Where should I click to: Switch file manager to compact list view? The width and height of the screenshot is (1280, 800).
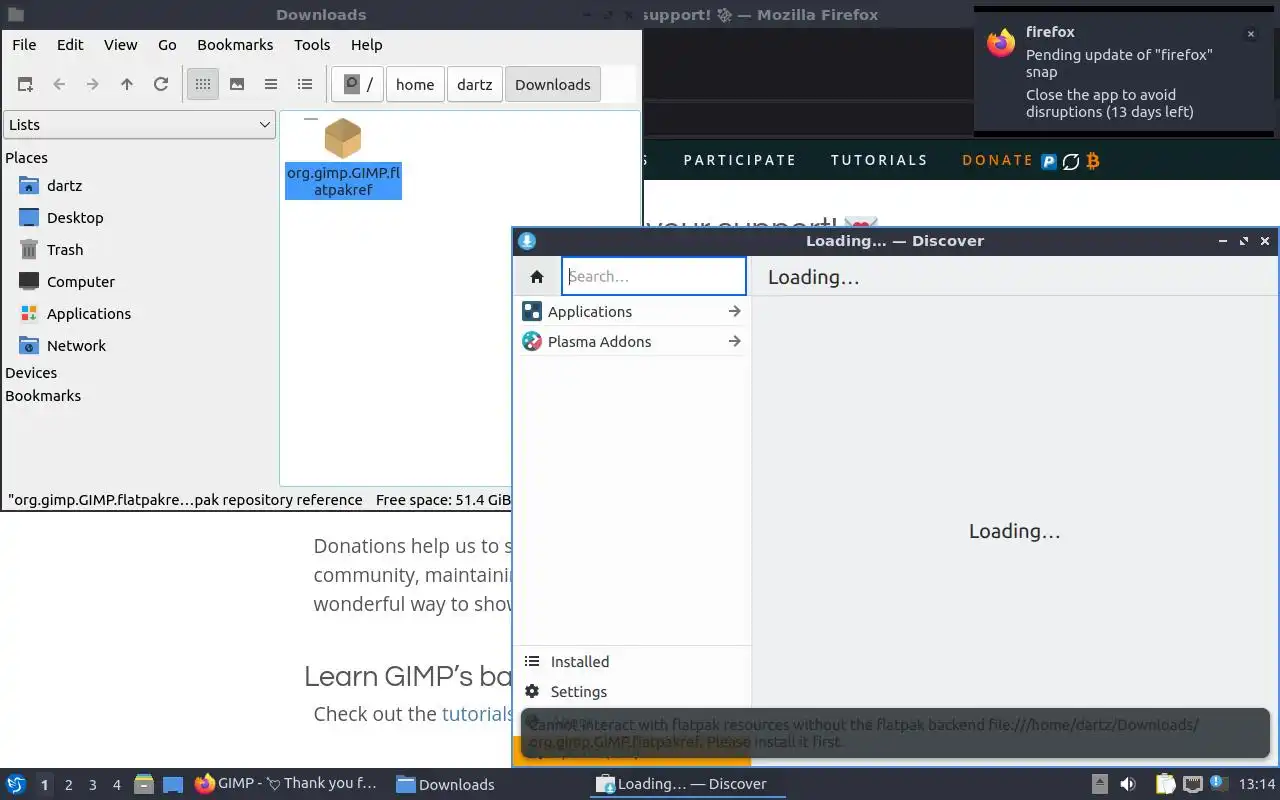coord(271,85)
